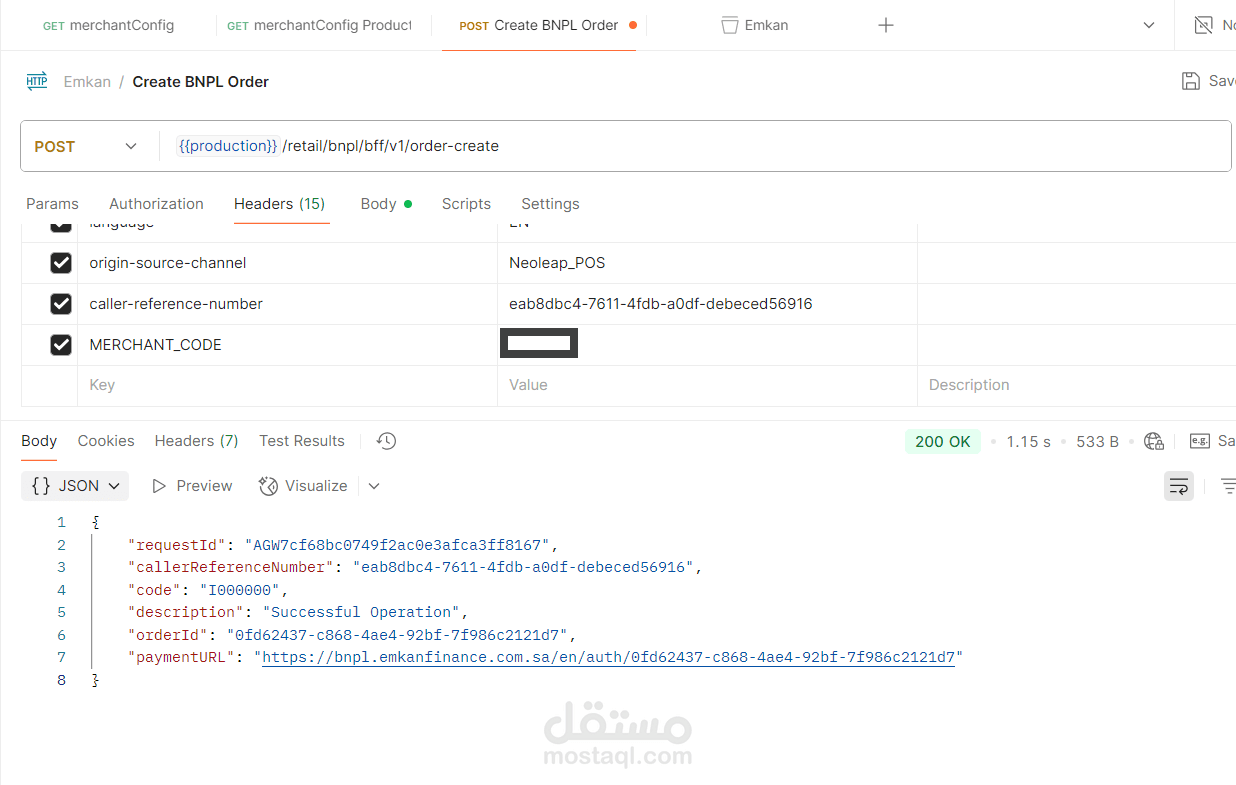The height and width of the screenshot is (785, 1236).
Task: Click the requestId value in JSON response
Action: pyautogui.click(x=398, y=545)
